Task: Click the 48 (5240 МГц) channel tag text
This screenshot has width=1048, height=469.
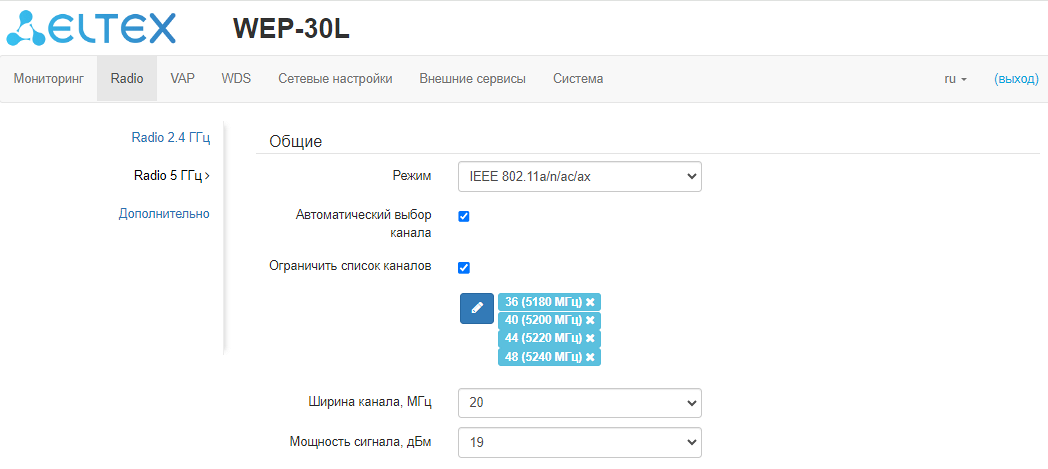Action: 544,357
